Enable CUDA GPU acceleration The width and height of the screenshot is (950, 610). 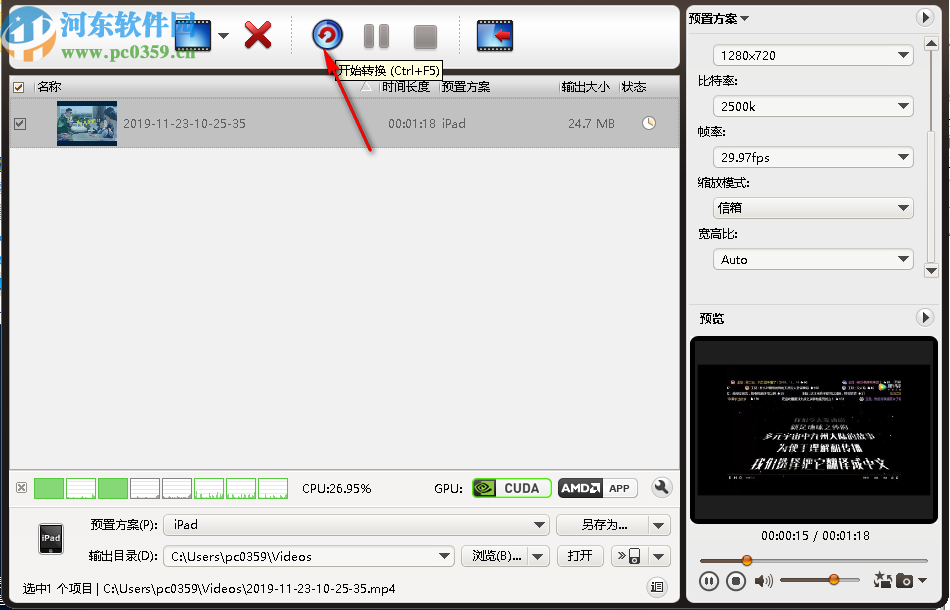click(x=511, y=488)
